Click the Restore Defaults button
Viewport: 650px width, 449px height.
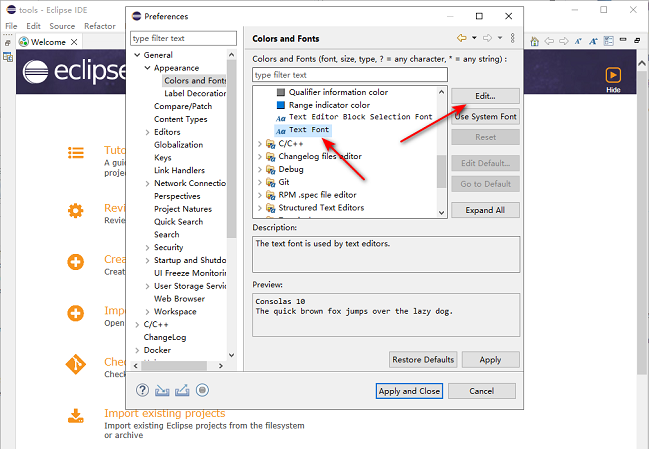click(423, 360)
